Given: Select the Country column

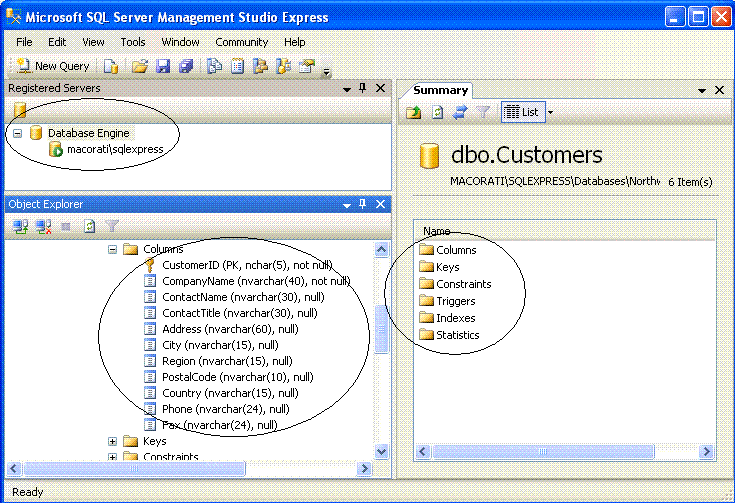Looking at the screenshot, I should click(x=230, y=393).
